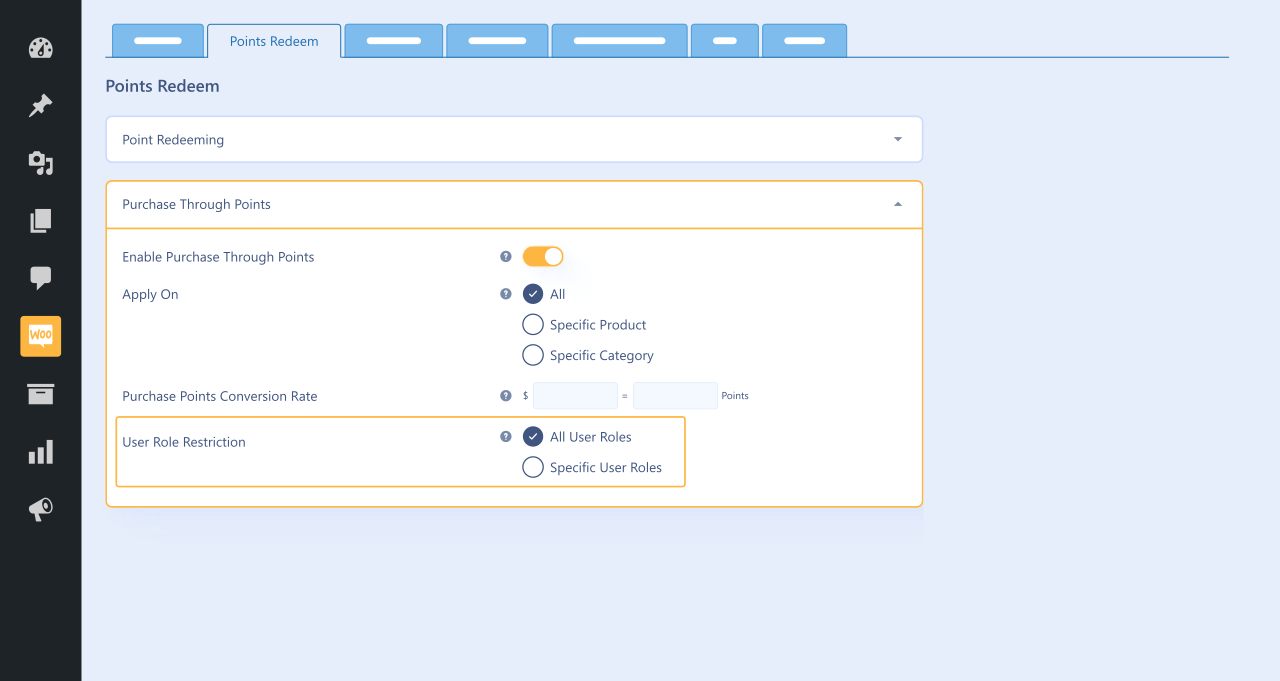Open the WooCommerce Woo icon in sidebar

pos(40,336)
